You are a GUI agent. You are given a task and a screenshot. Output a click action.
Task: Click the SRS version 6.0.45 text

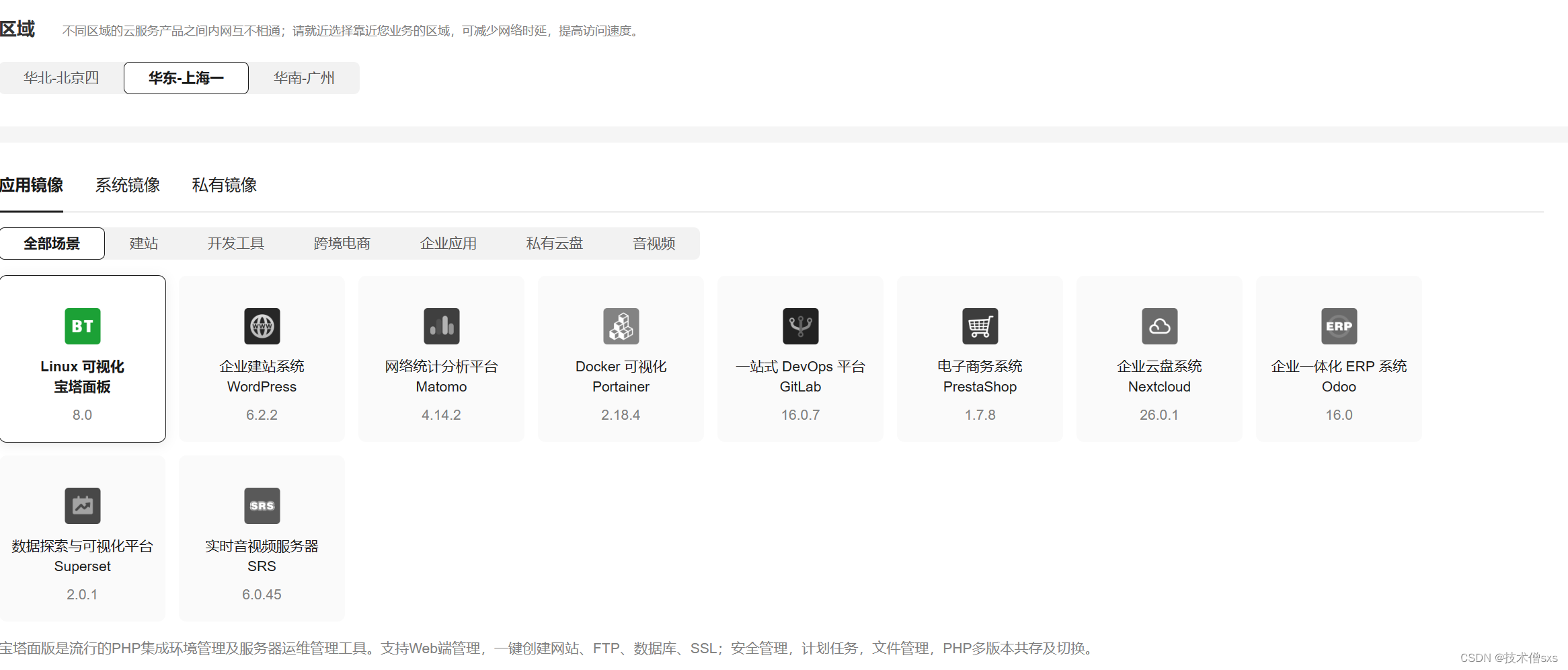(262, 595)
